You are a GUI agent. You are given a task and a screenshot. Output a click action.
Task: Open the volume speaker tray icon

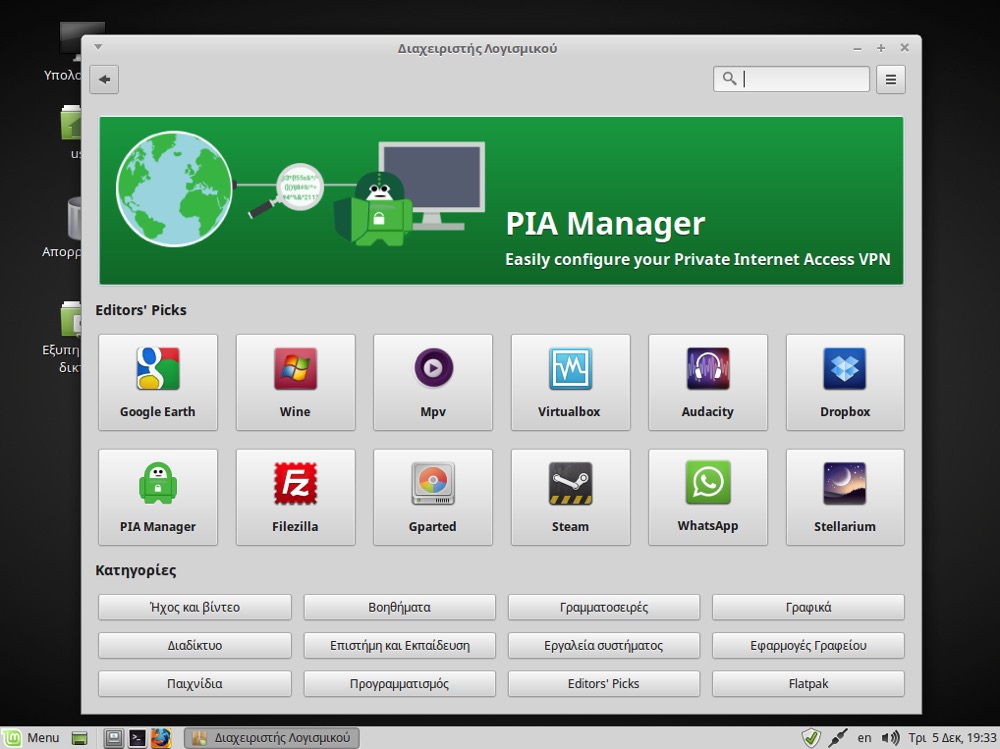click(x=890, y=738)
